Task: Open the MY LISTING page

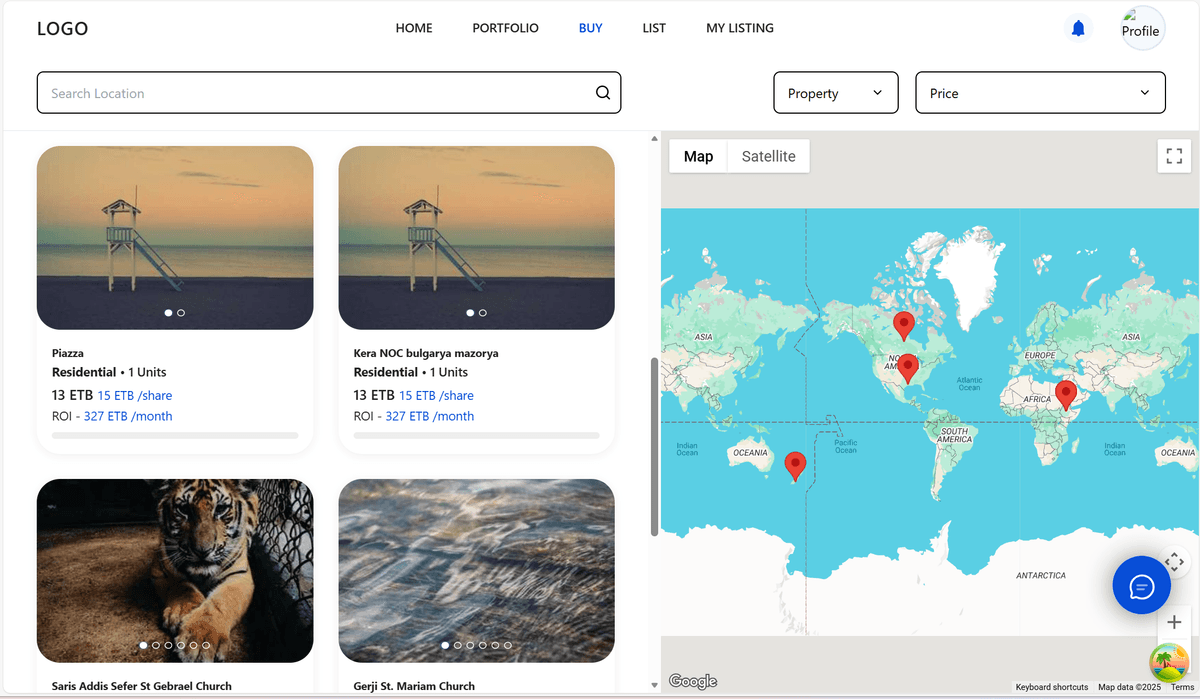Action: 739,28
